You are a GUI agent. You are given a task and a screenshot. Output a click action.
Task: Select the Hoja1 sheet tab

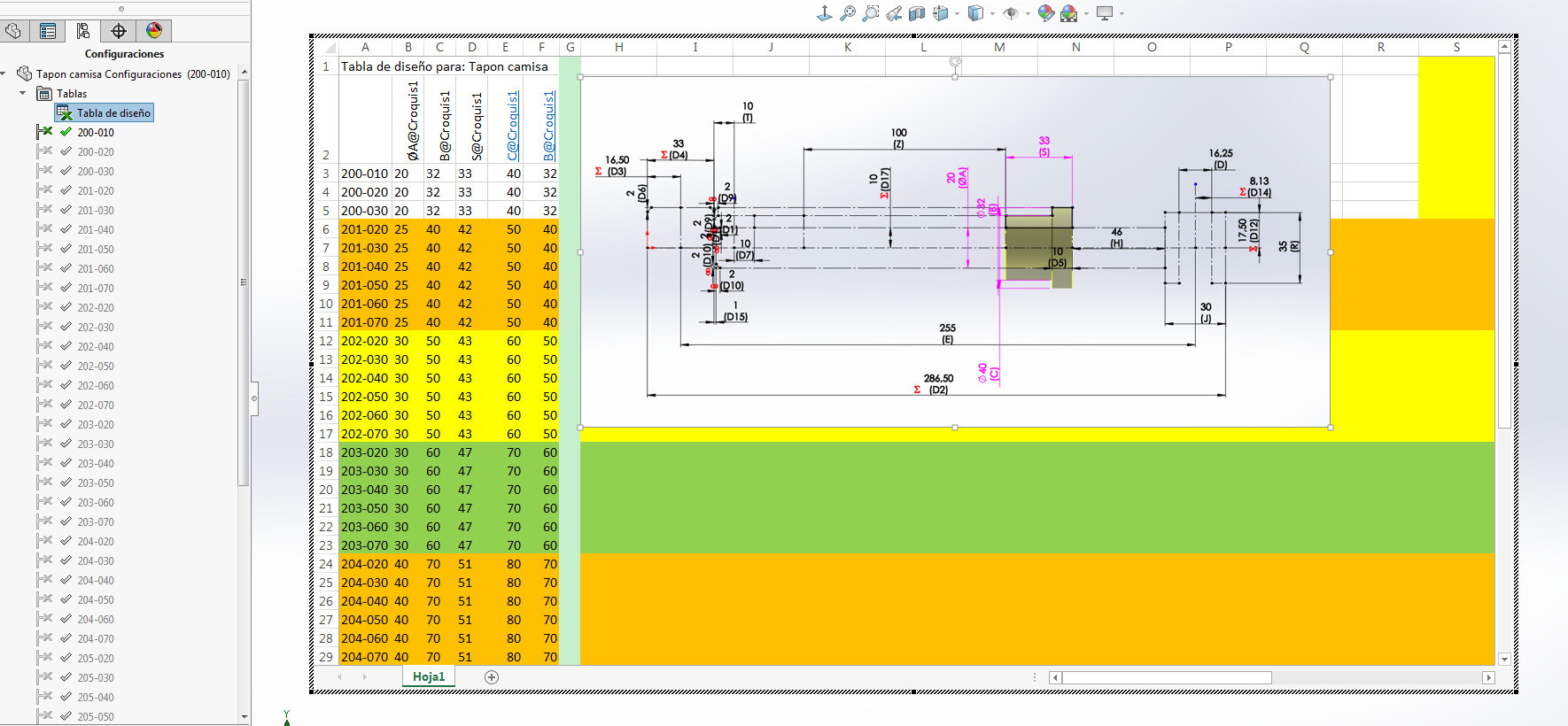(x=429, y=676)
